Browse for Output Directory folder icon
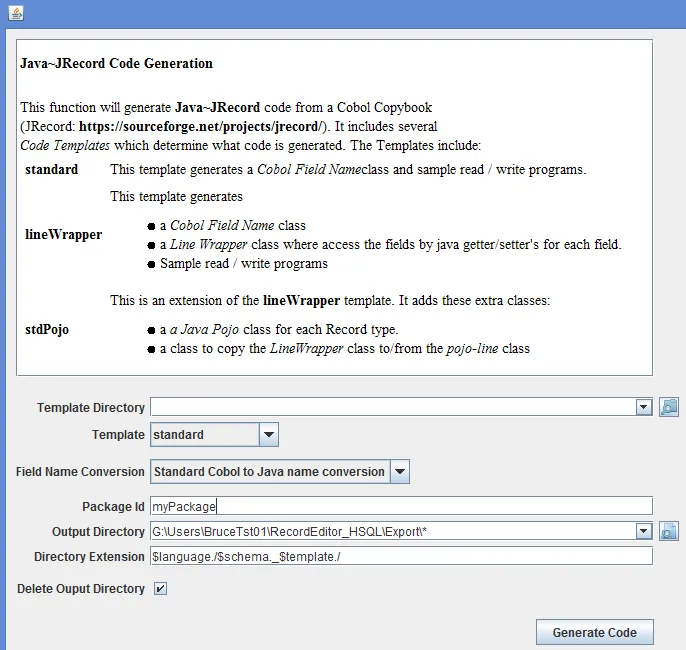 [x=669, y=531]
